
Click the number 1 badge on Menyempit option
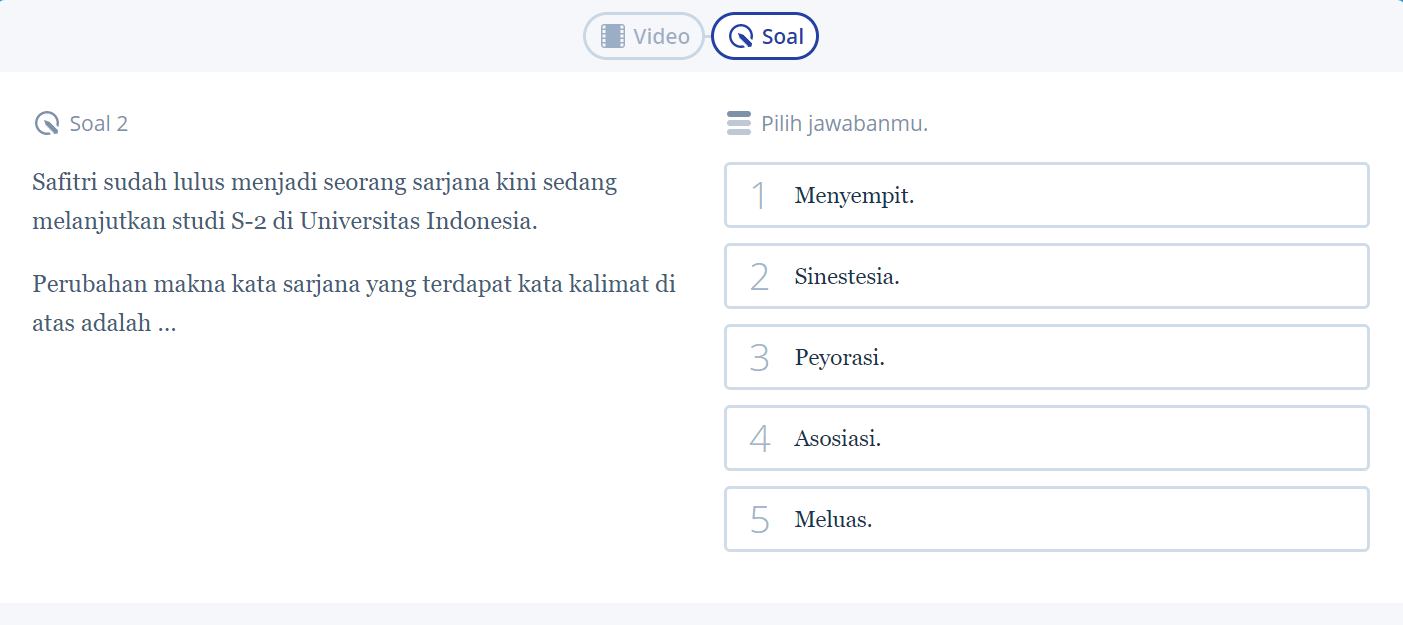pos(759,195)
